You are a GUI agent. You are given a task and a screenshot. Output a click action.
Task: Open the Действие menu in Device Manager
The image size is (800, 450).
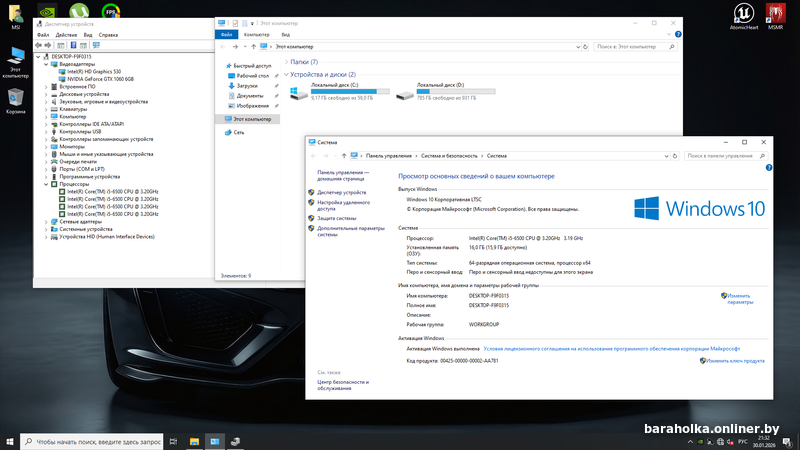[x=66, y=35]
